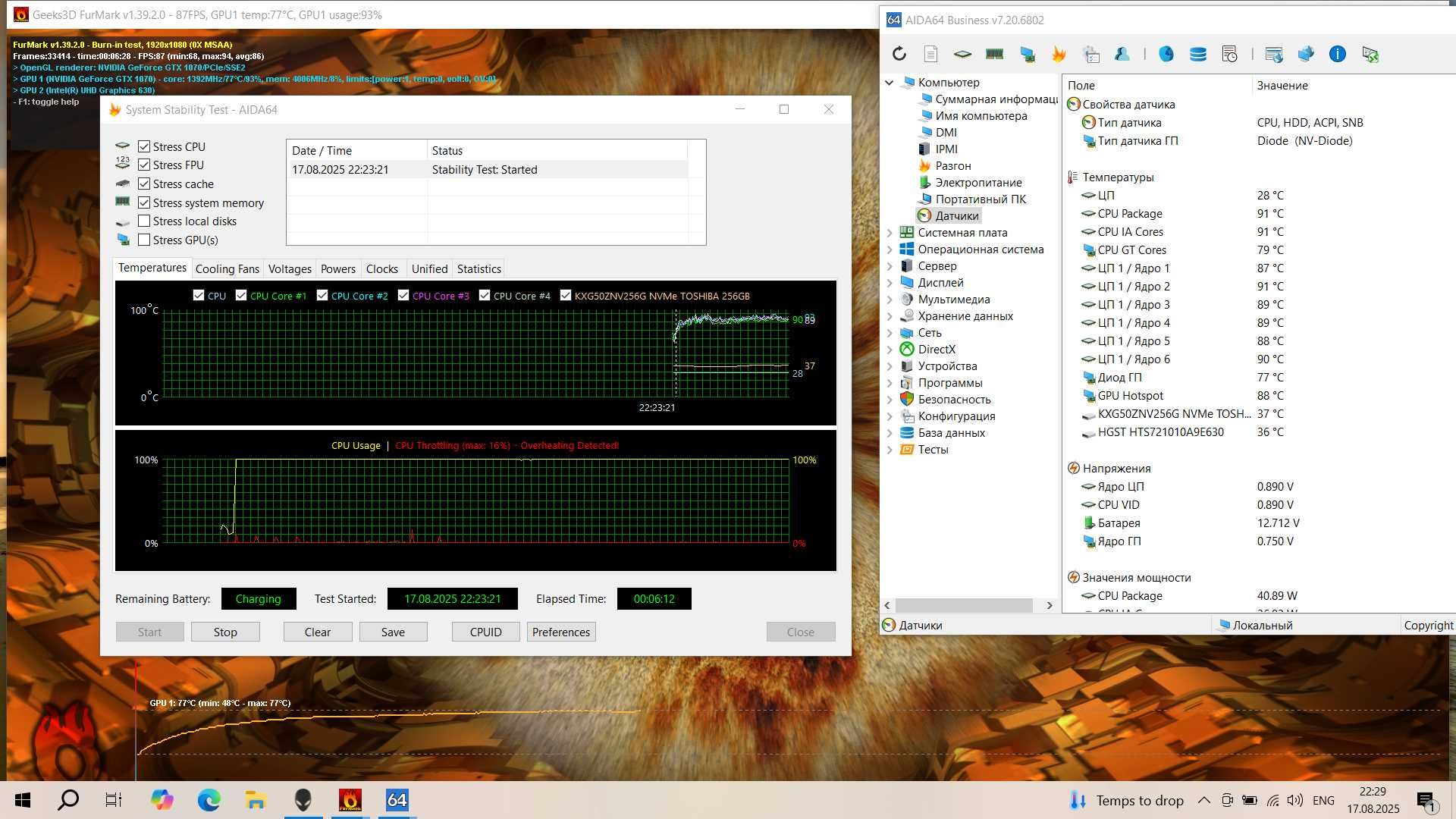The image size is (1456, 819).
Task: Click the Refresh icon in AIDA64 toolbar
Action: click(x=899, y=54)
